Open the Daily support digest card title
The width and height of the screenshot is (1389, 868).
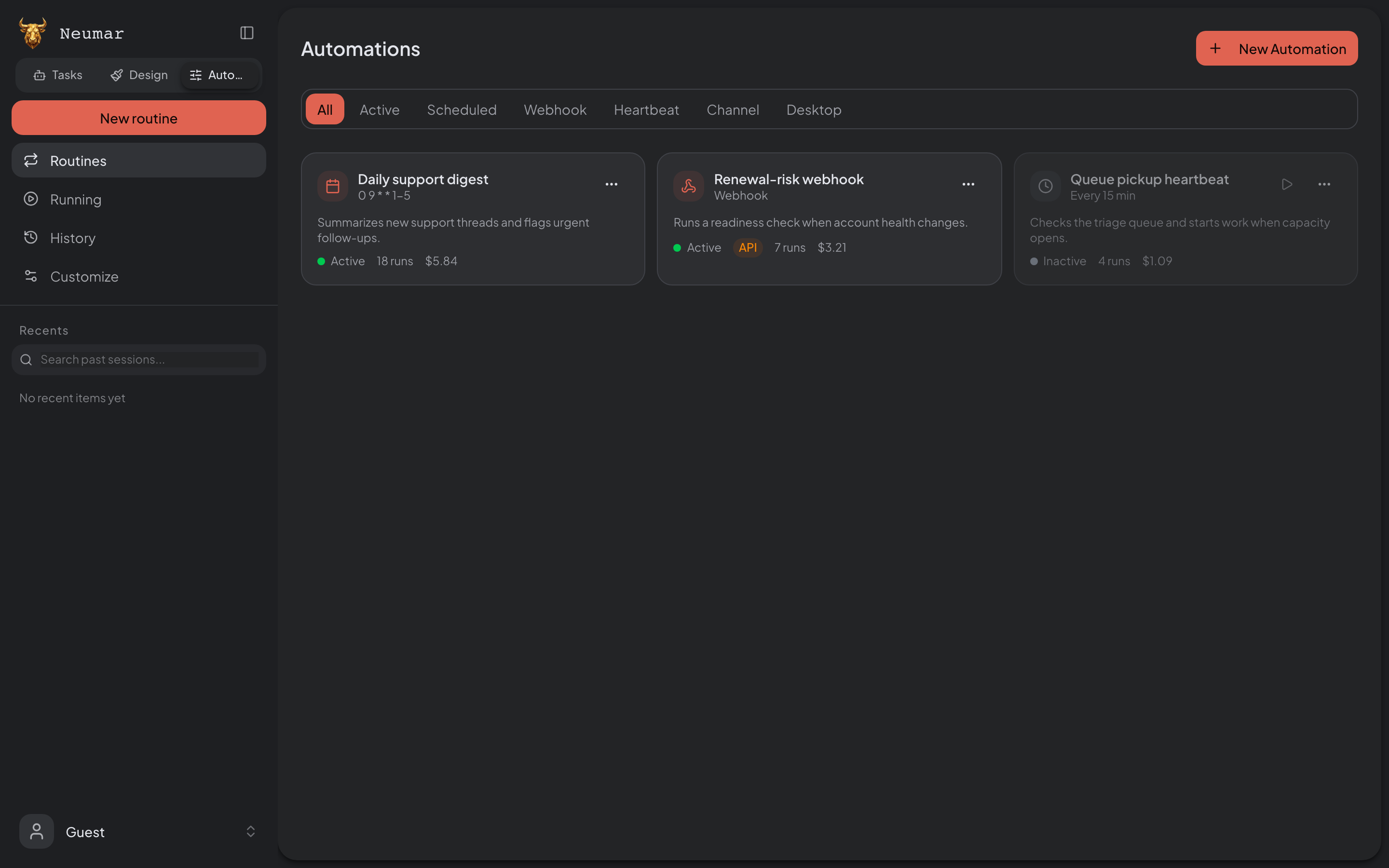[423, 179]
